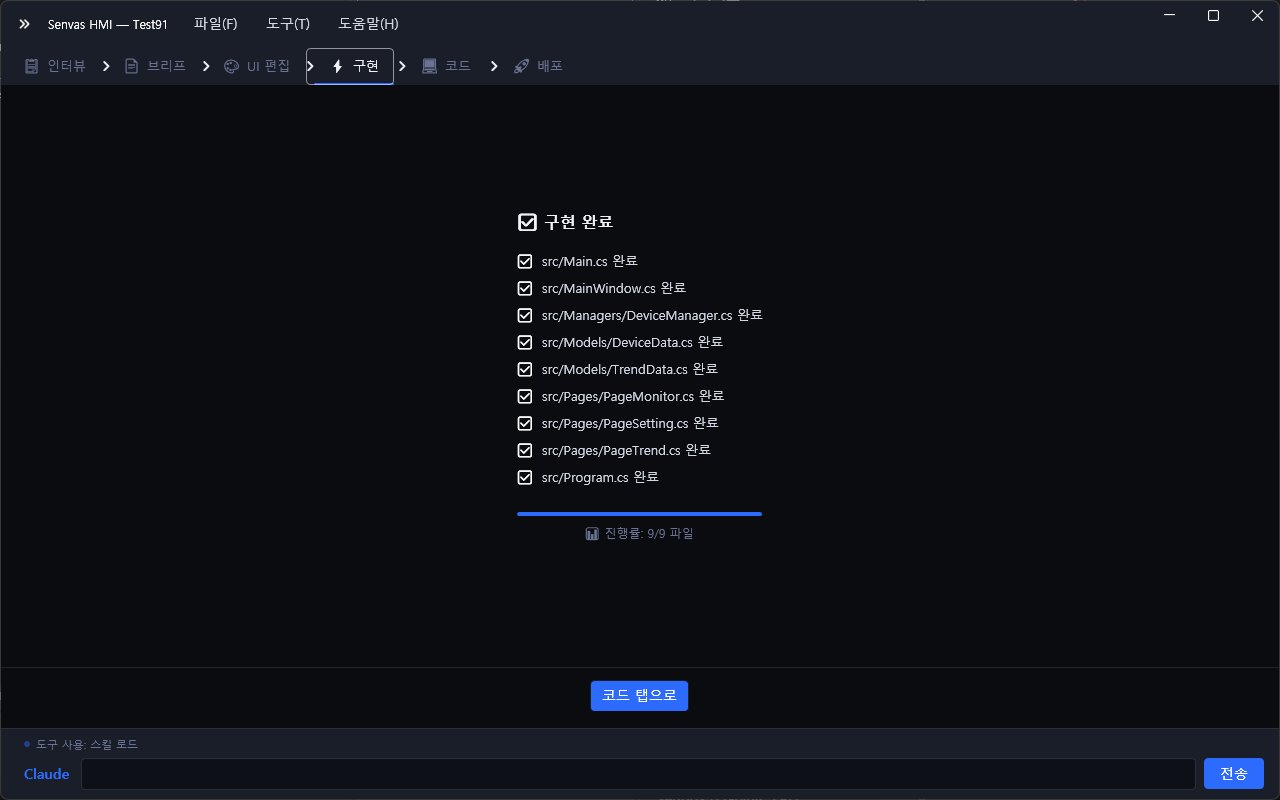1280x800 pixels.
Task: Toggle the src/Main.cs checkbox
Action: point(525,262)
